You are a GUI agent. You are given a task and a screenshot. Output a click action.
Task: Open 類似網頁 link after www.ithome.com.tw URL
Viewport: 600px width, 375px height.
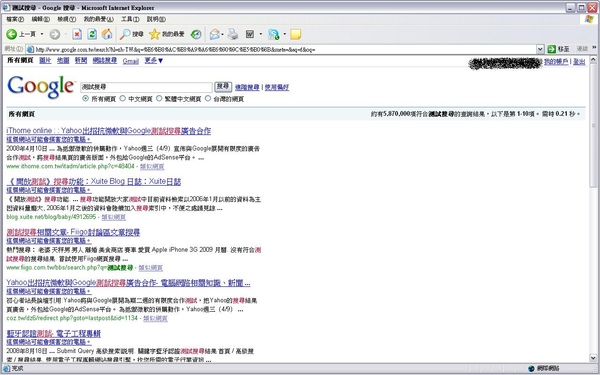(152, 166)
